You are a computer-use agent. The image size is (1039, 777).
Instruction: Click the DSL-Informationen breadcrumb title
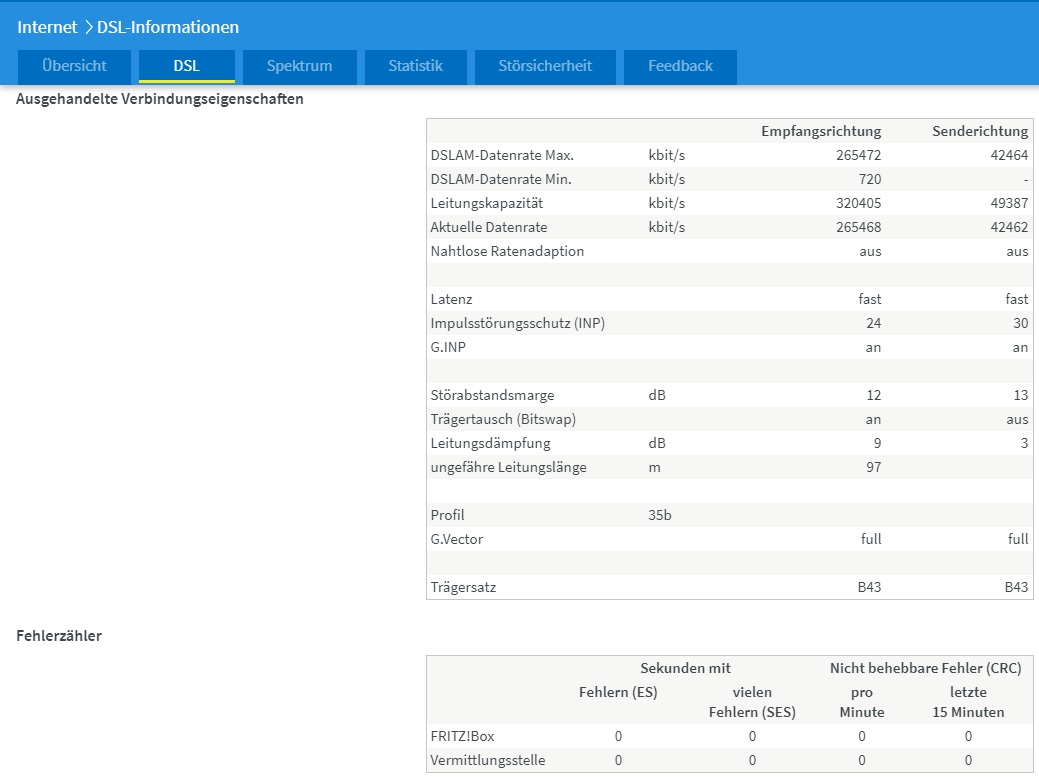(167, 27)
